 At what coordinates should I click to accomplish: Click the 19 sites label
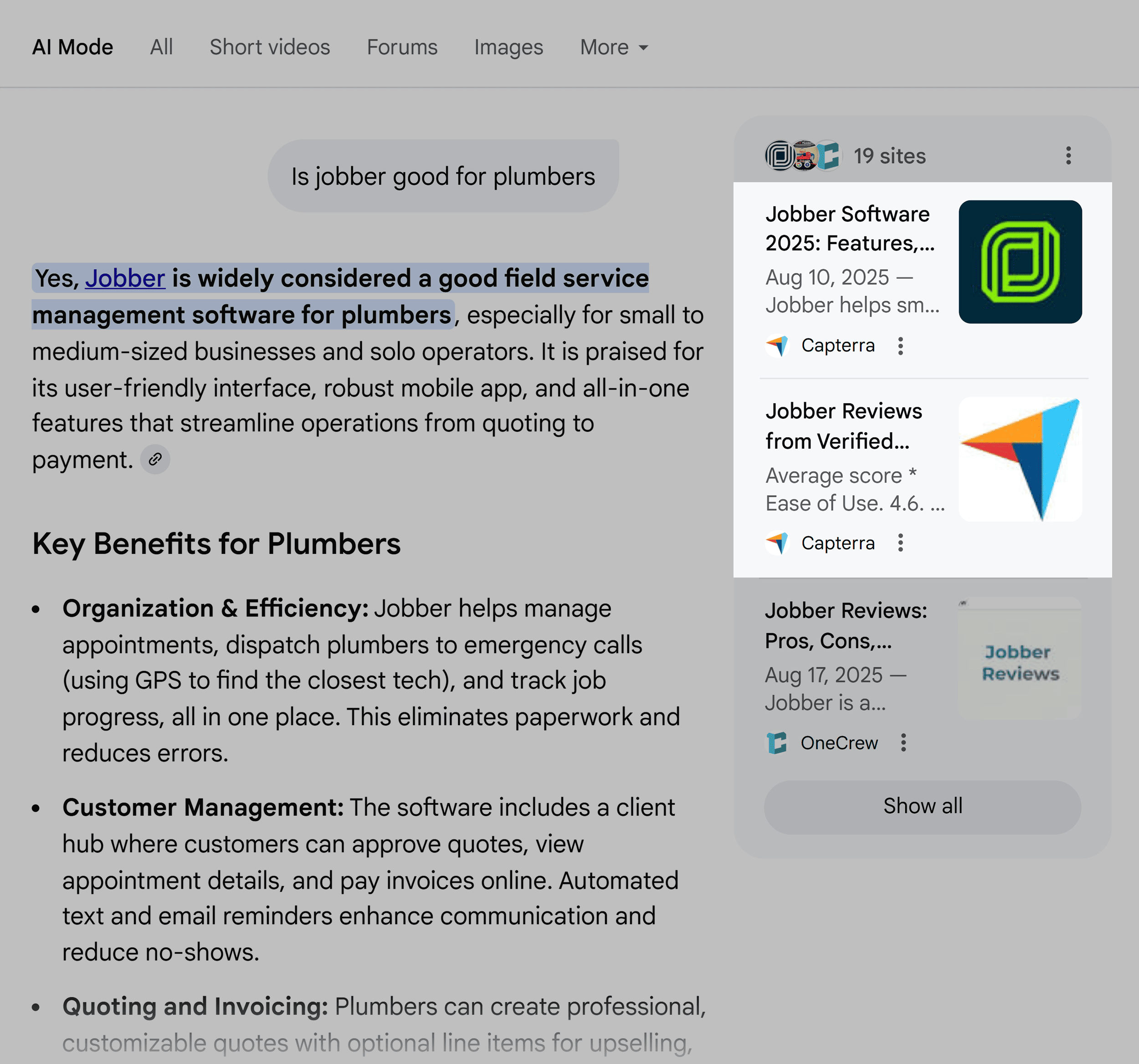click(x=890, y=156)
